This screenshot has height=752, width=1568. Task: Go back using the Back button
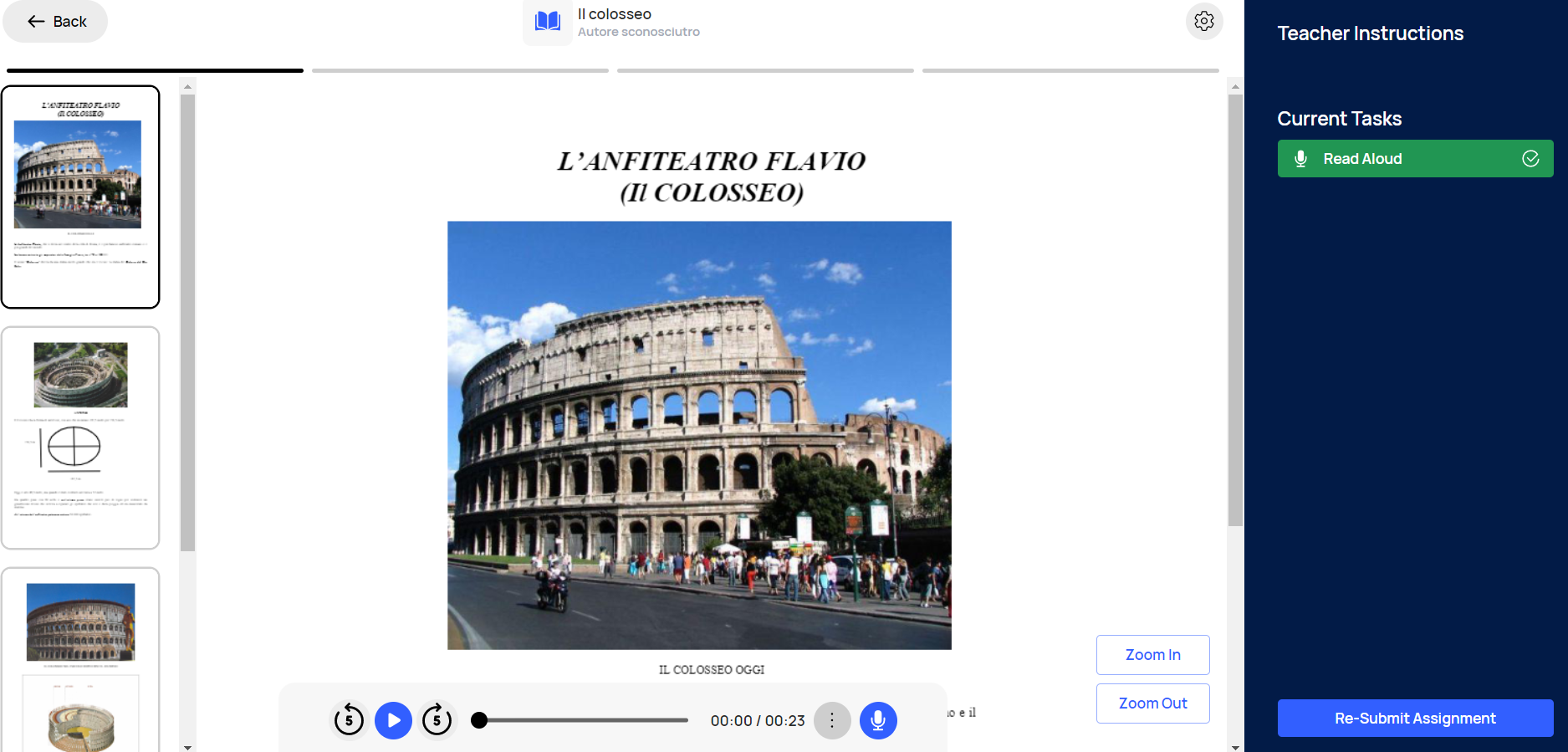(x=56, y=22)
